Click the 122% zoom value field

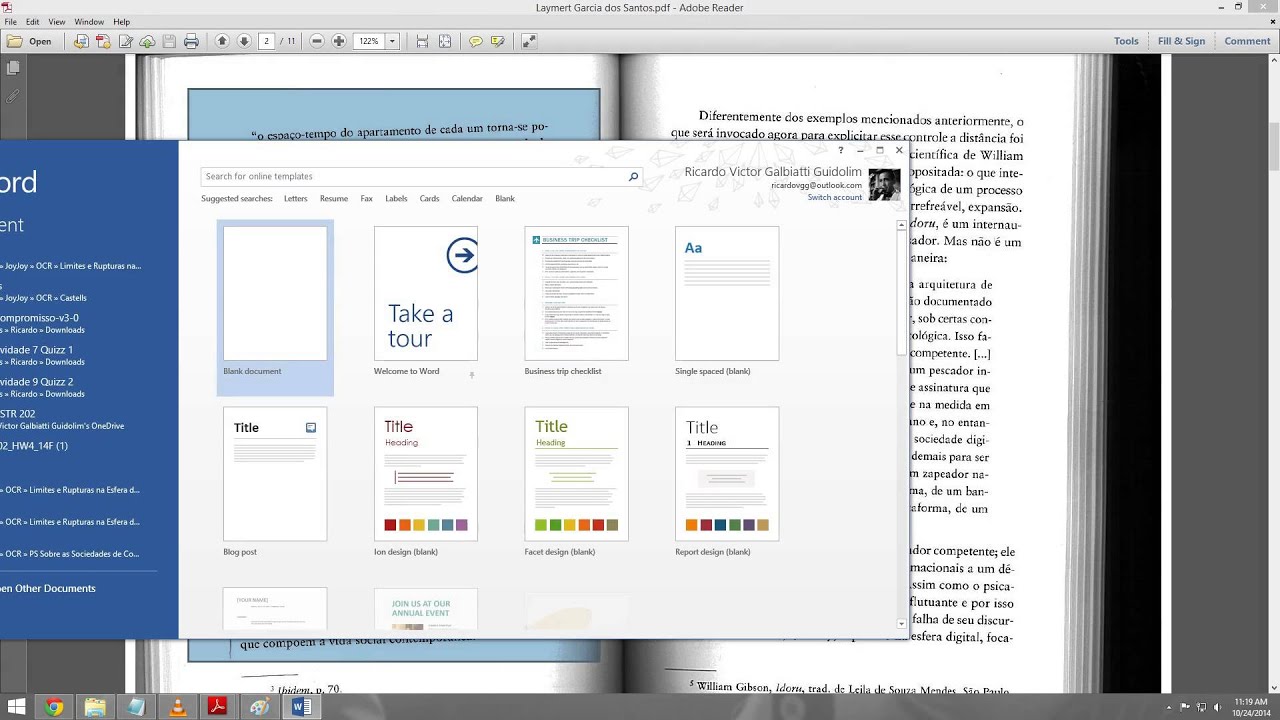pyautogui.click(x=369, y=41)
